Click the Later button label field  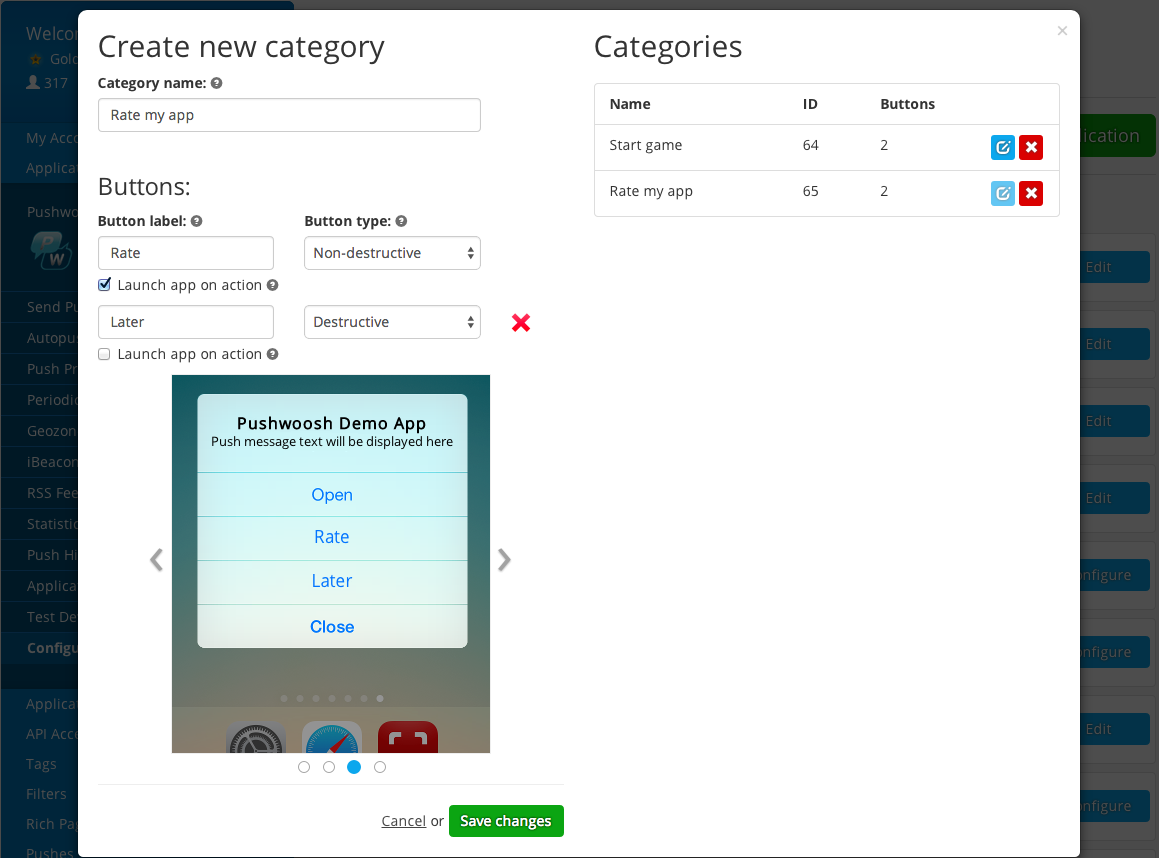coord(186,322)
